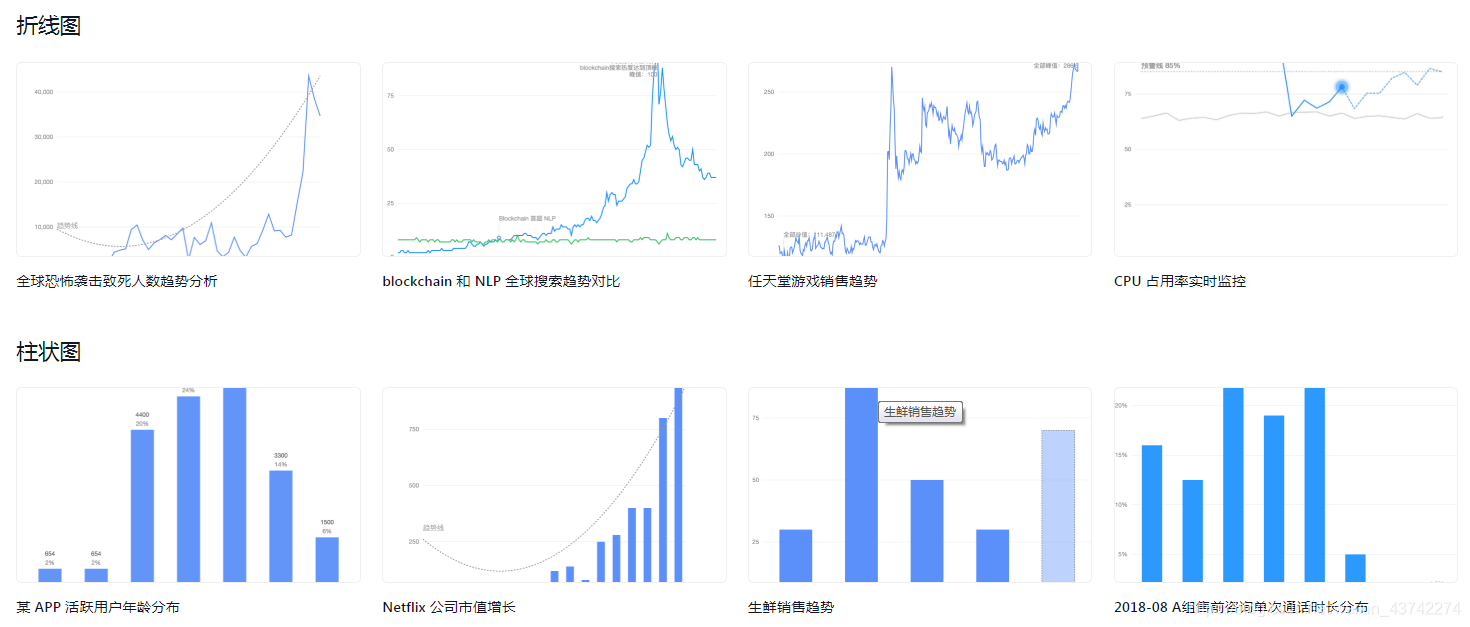
Task: Click the blockchain 和 NLP 全球搜索趋势对比 title
Action: 501,281
